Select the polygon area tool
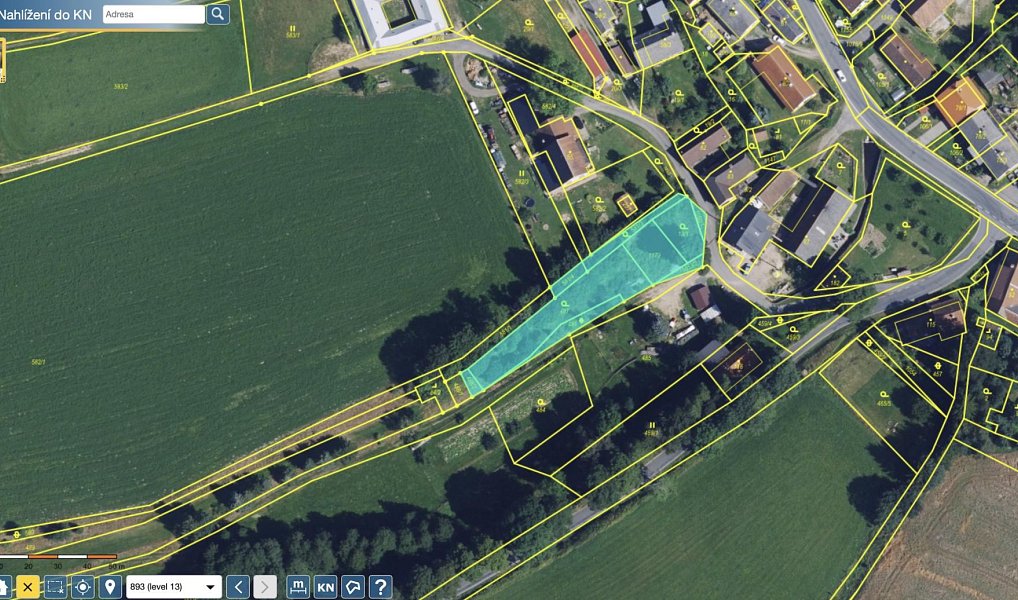Viewport: 1018px width, 600px height. point(353,587)
